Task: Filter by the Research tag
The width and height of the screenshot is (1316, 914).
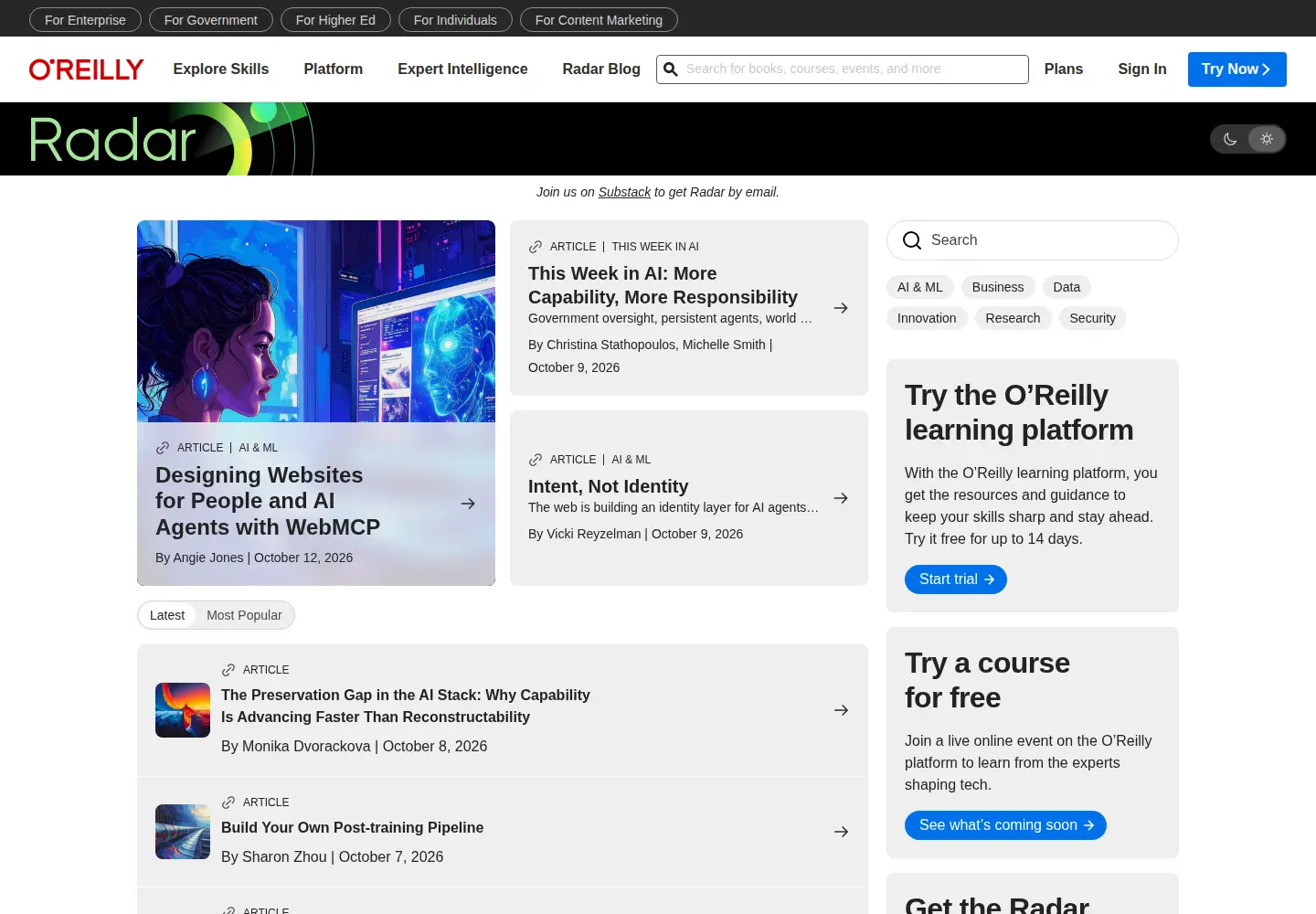Action: click(1013, 318)
